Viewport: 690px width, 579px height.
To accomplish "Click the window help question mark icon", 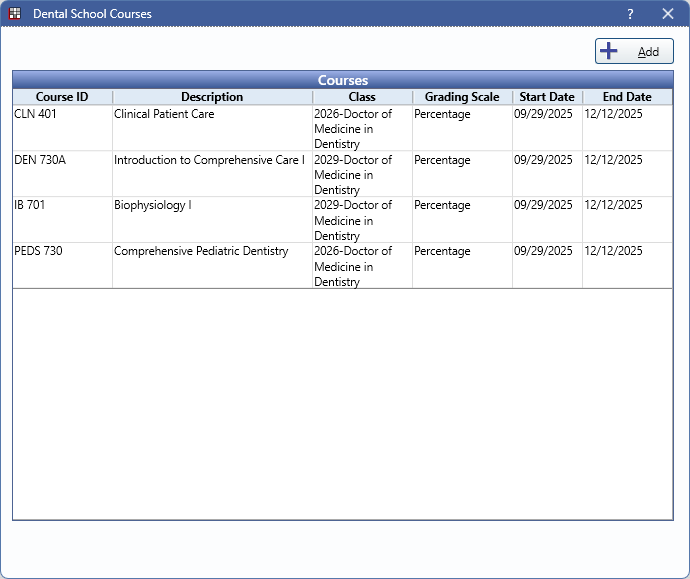I will [630, 14].
